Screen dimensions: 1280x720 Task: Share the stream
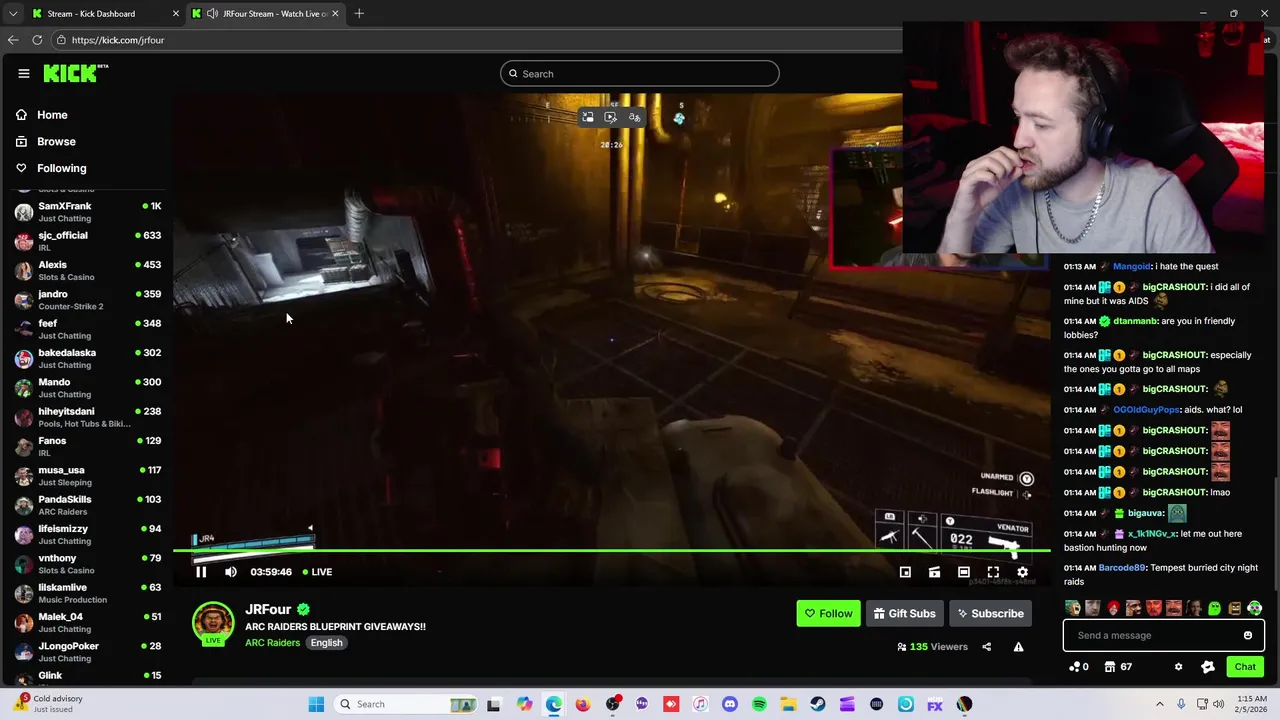[986, 647]
